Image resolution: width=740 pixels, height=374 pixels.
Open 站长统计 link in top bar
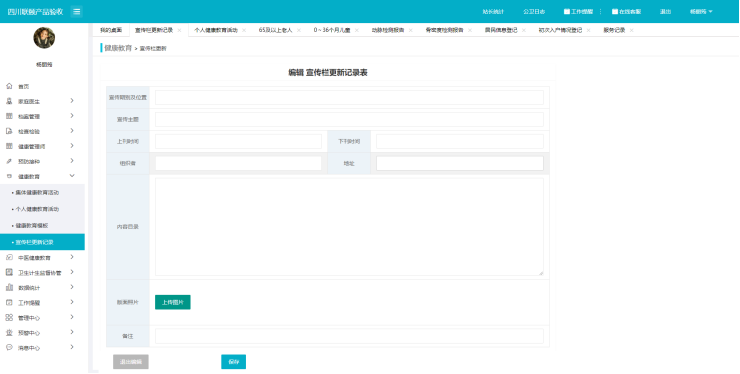pos(493,12)
